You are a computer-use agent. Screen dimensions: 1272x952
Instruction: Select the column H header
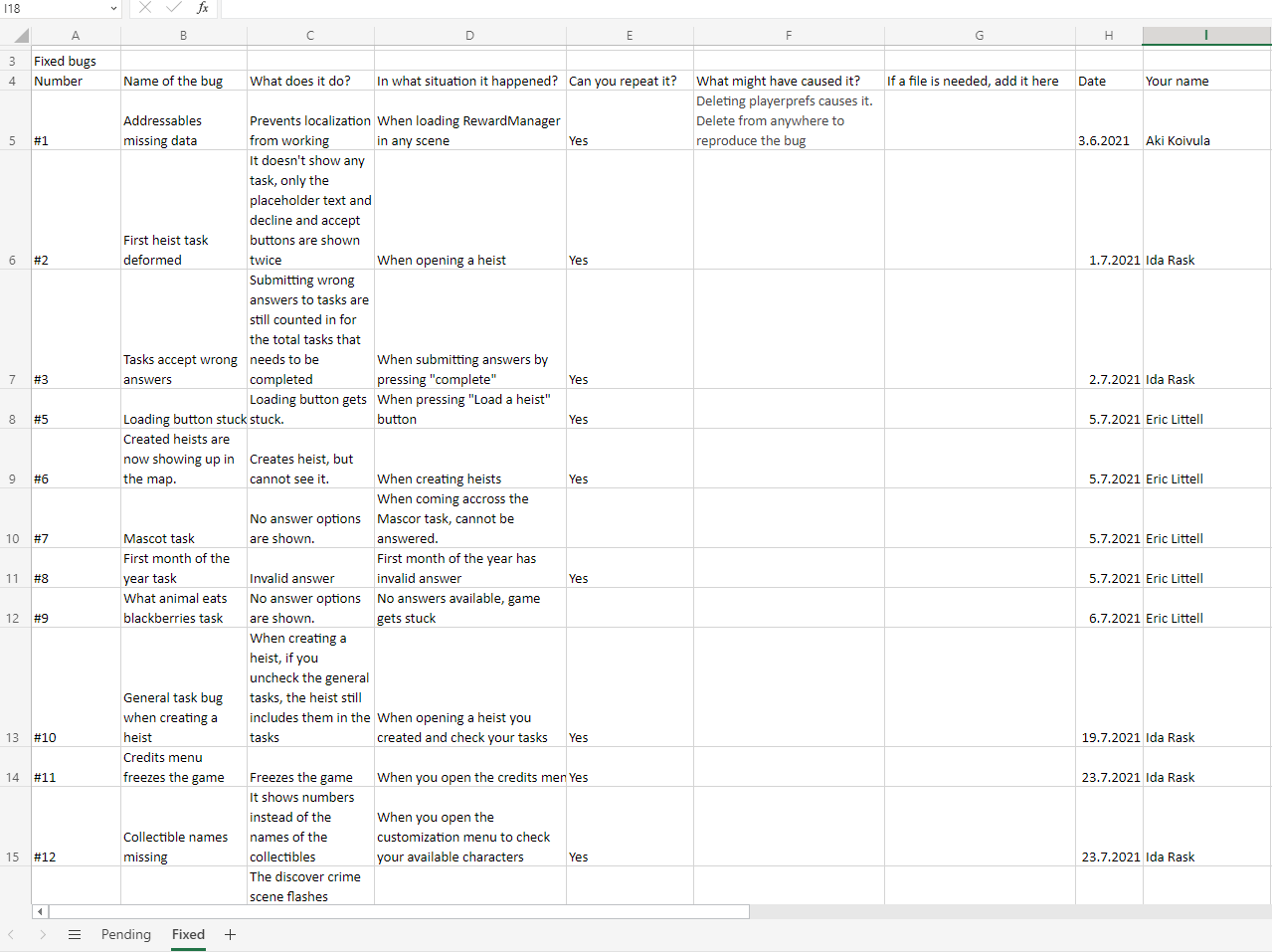tap(1108, 36)
